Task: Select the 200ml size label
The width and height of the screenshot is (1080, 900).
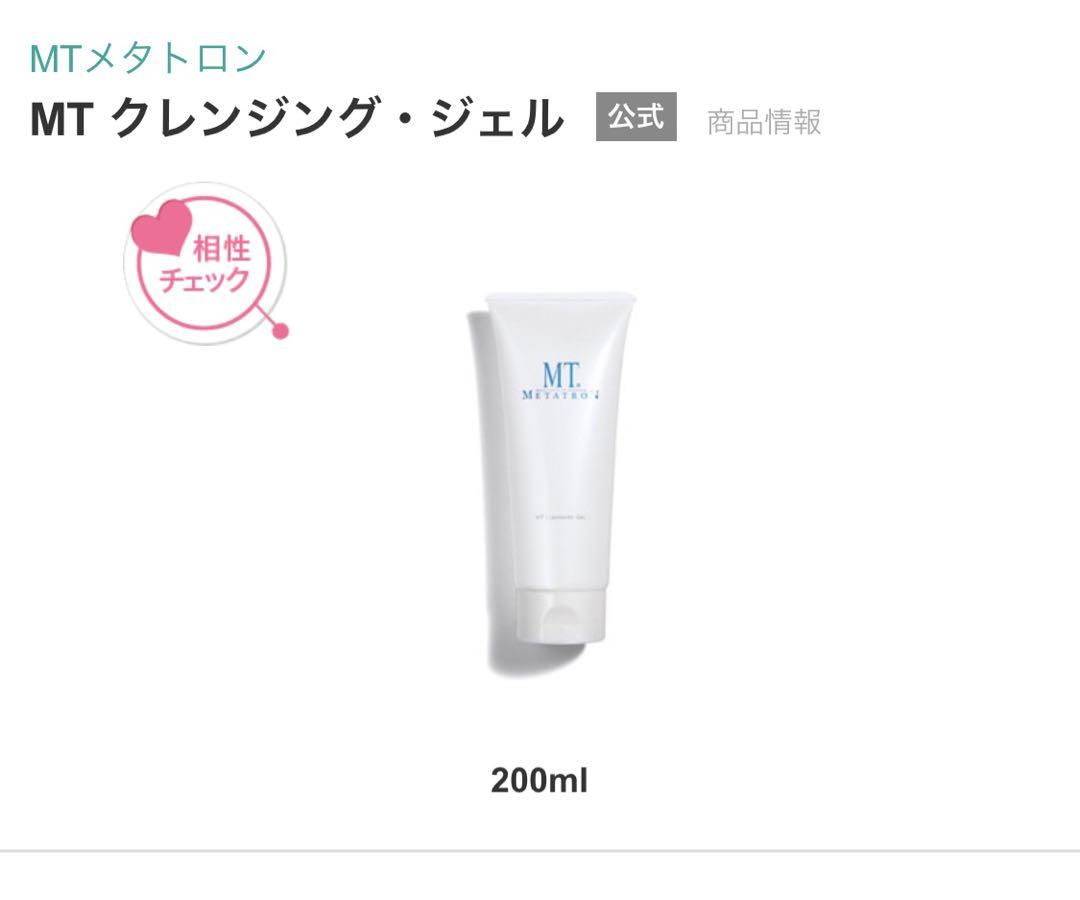Action: pos(539,781)
